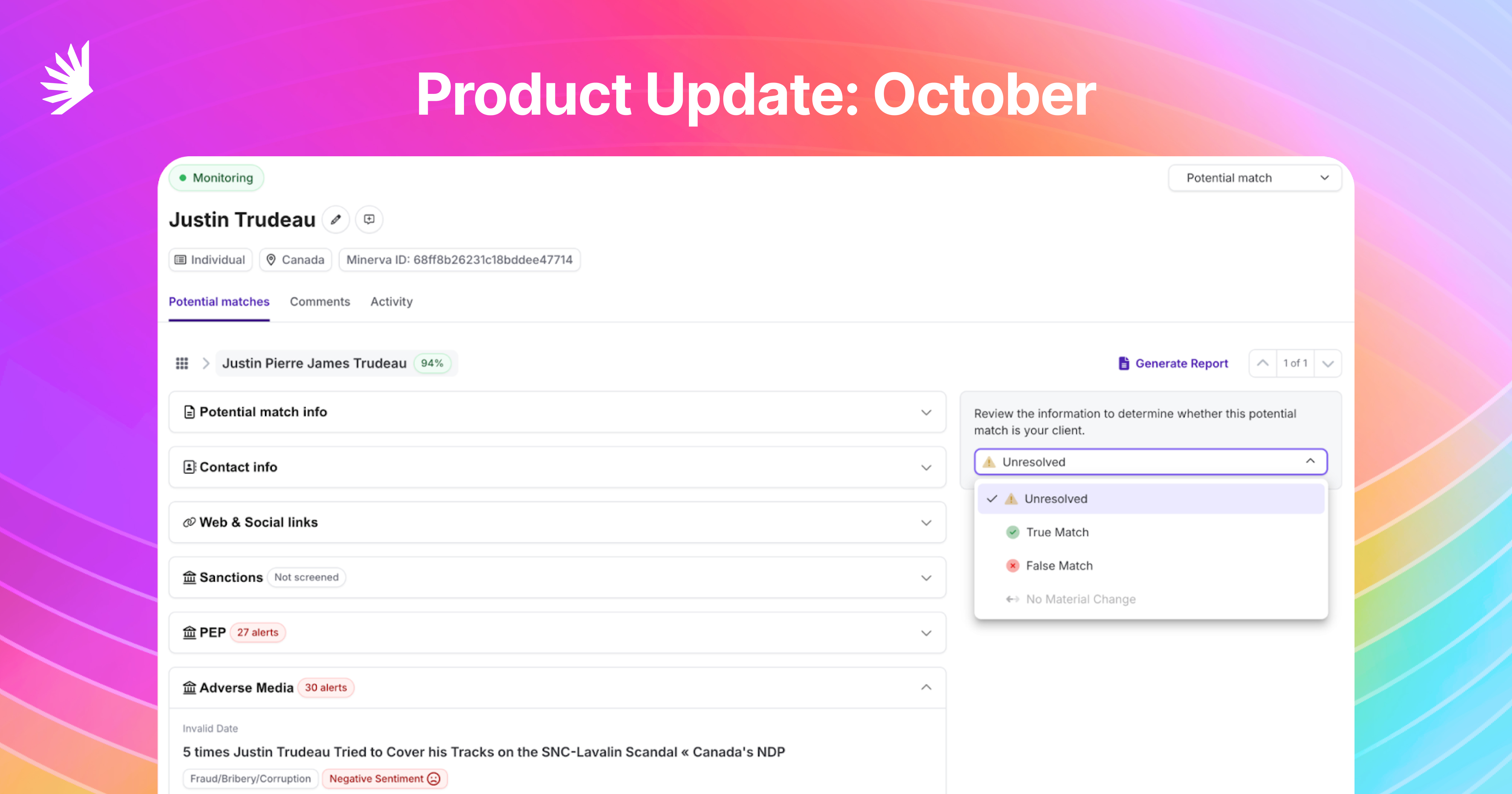Click the 94% match score badge

click(432, 364)
